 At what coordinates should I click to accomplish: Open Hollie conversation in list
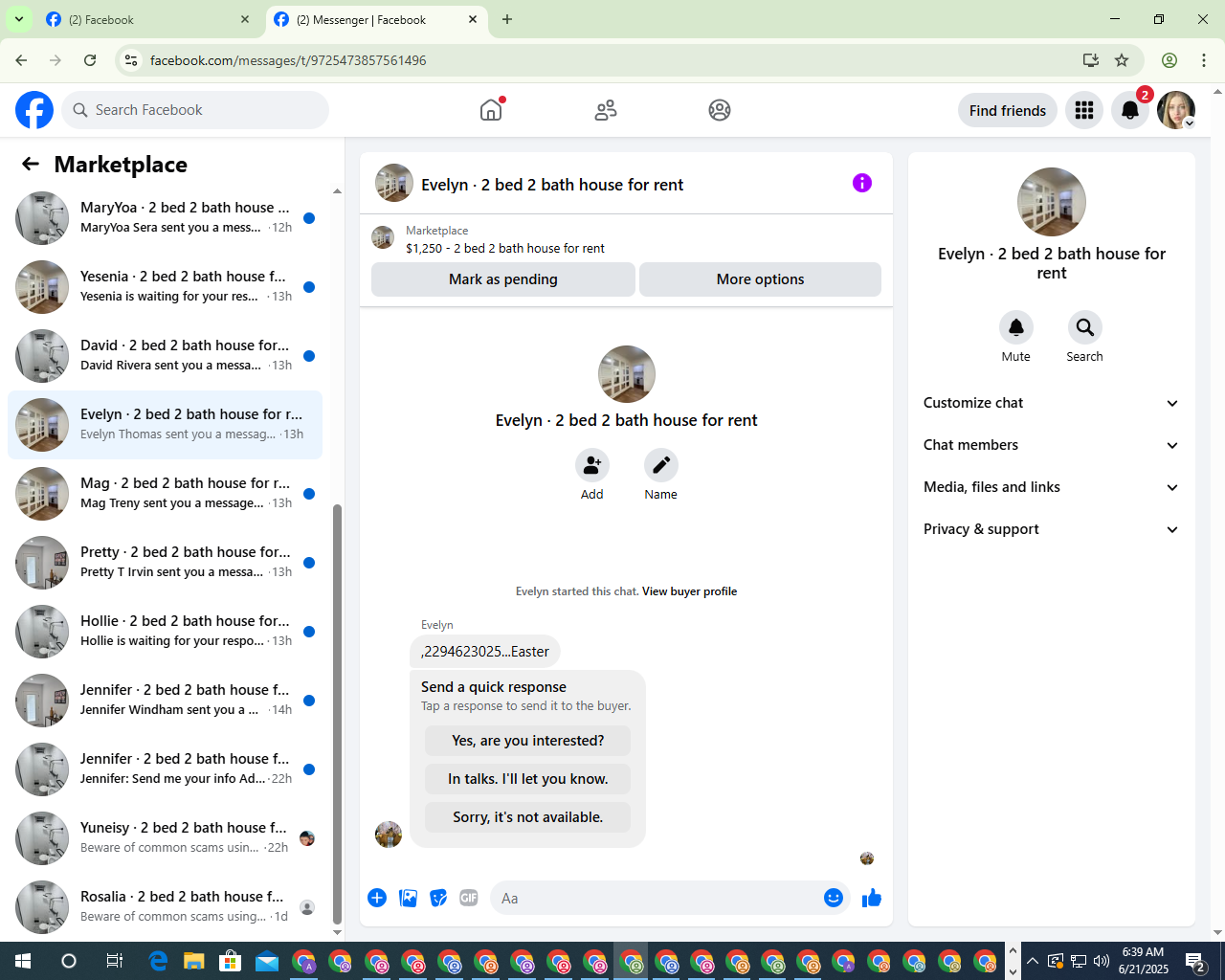(166, 632)
